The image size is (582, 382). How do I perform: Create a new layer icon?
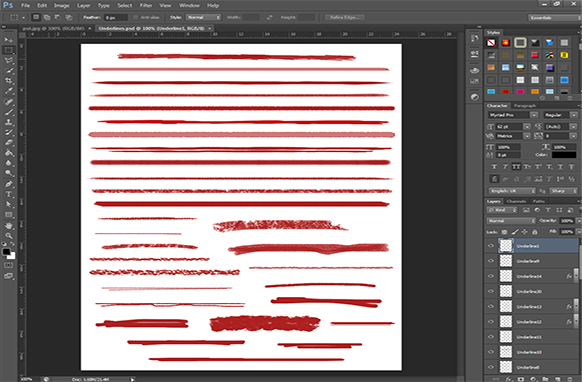pyautogui.click(x=557, y=379)
